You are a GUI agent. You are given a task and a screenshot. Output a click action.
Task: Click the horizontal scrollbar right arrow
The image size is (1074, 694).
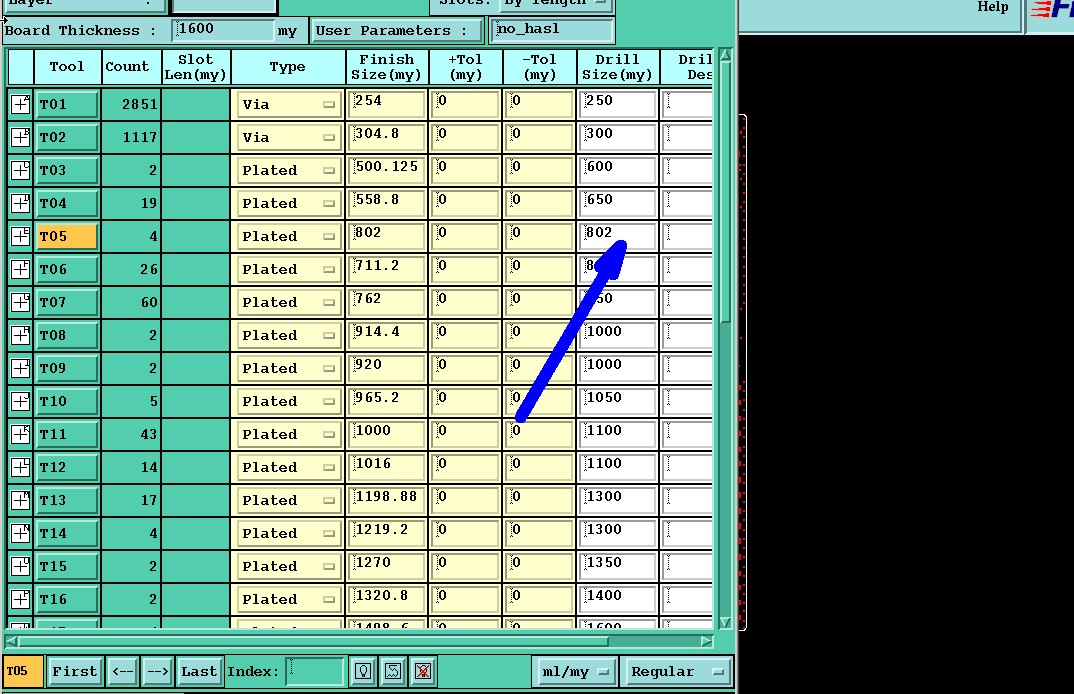[707, 641]
